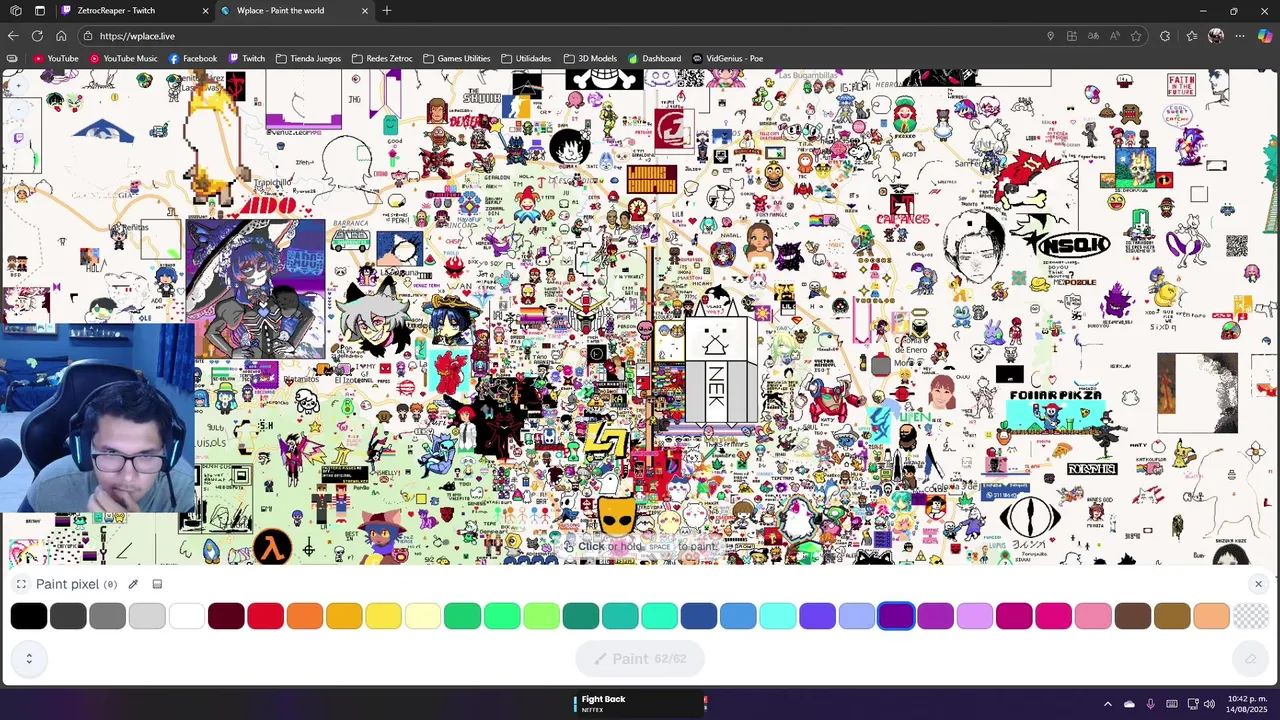Expand the color palette chevron toggle
This screenshot has width=1280, height=720.
[29, 658]
